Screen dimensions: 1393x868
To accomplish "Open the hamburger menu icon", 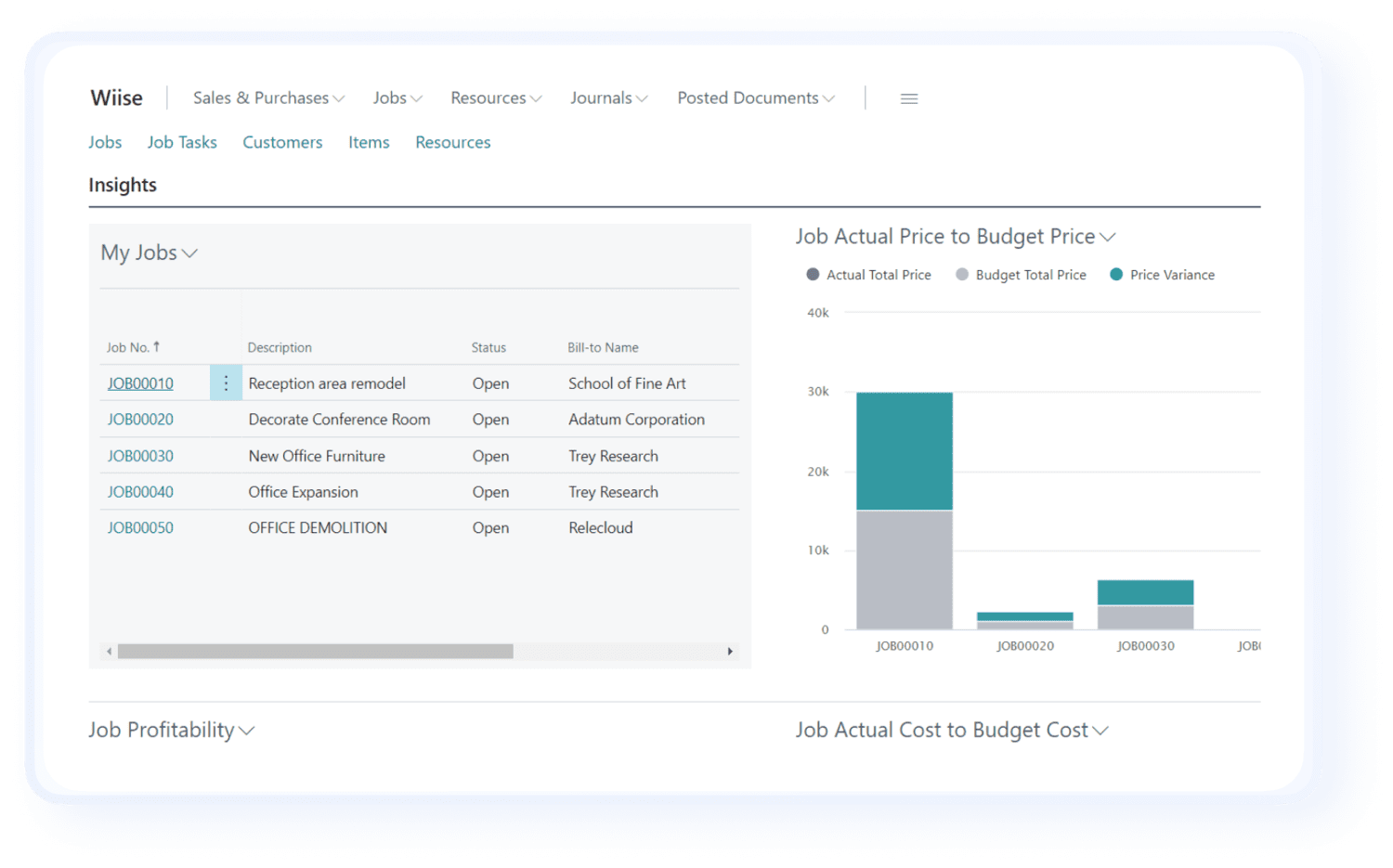I will (908, 97).
